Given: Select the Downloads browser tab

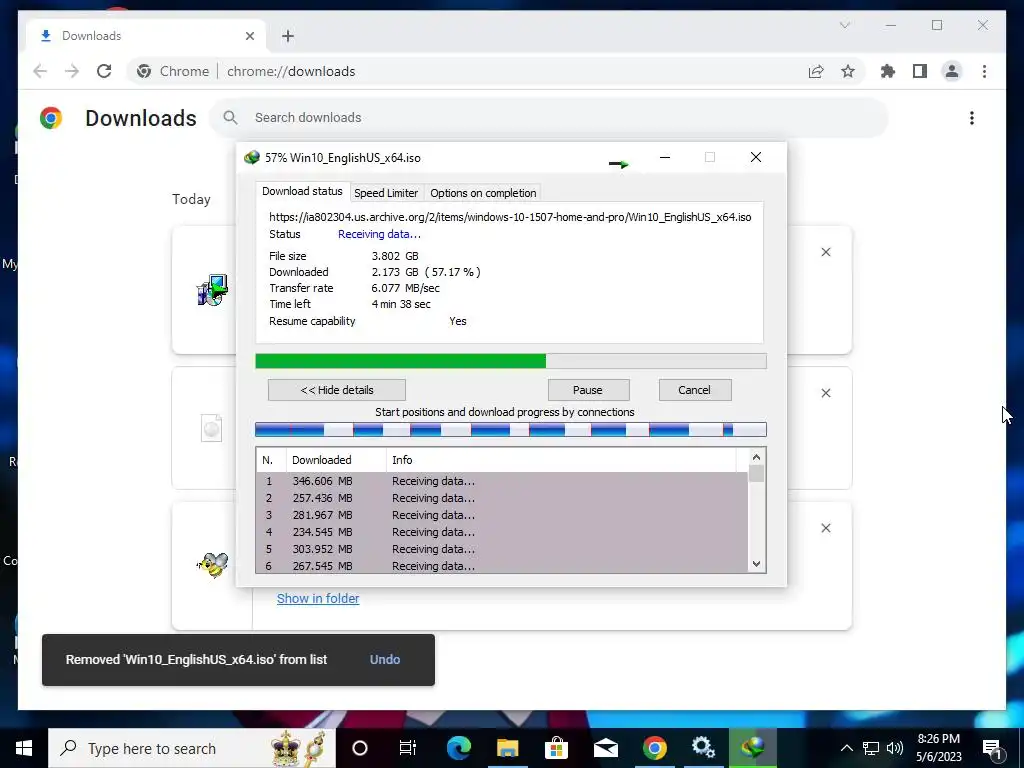Looking at the screenshot, I should (145, 36).
